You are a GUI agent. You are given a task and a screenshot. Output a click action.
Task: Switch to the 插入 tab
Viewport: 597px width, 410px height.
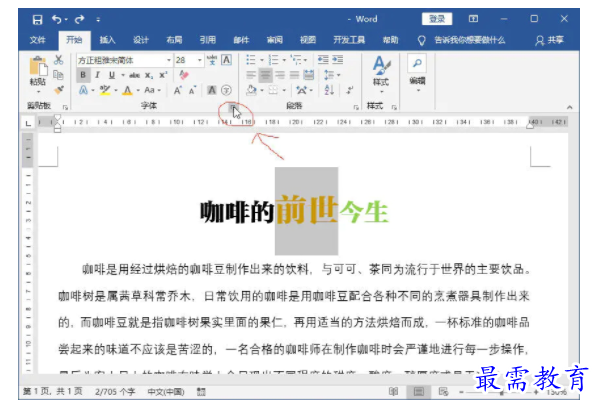[x=107, y=40]
